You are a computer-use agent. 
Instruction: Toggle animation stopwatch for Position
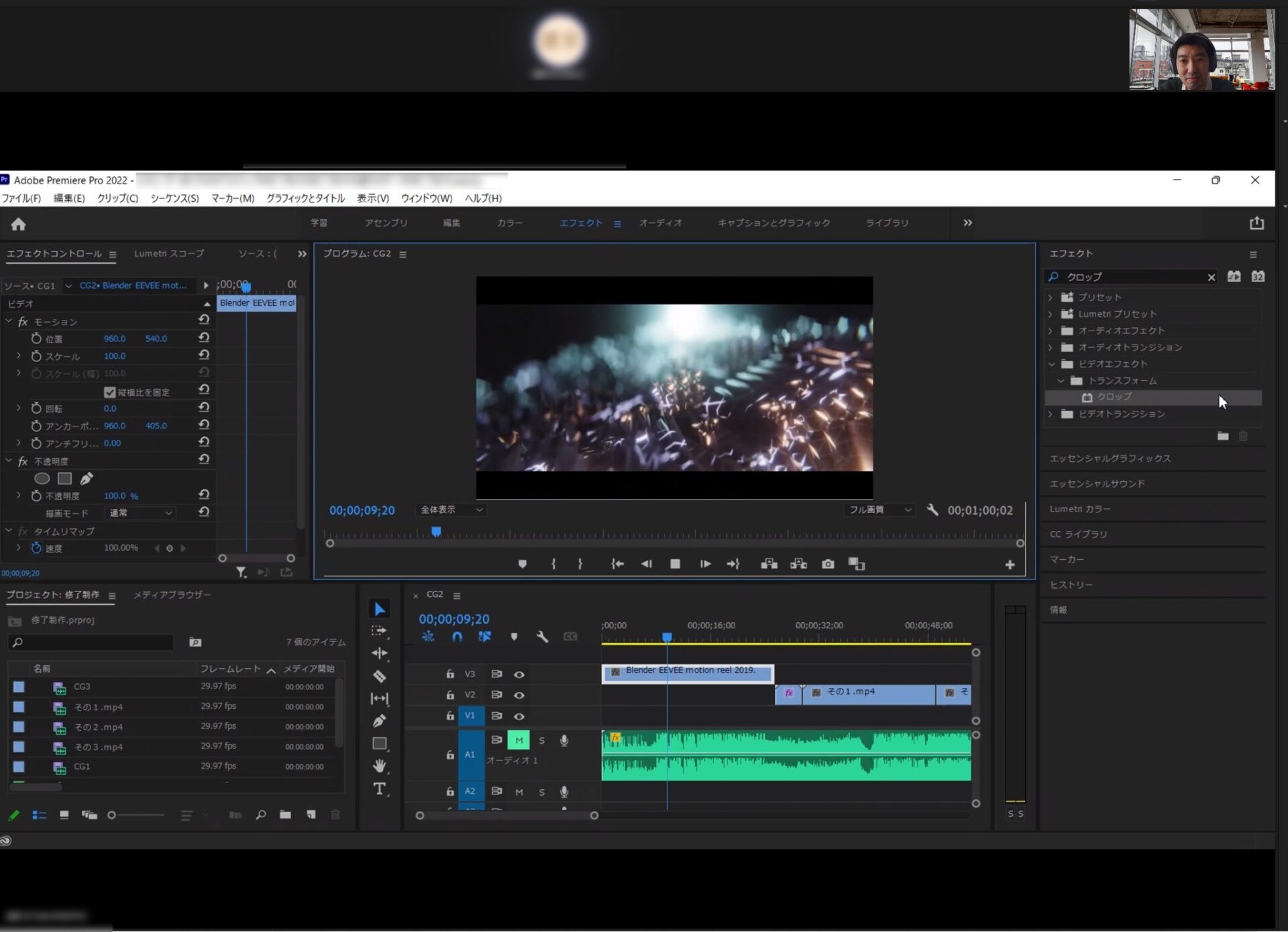point(36,339)
